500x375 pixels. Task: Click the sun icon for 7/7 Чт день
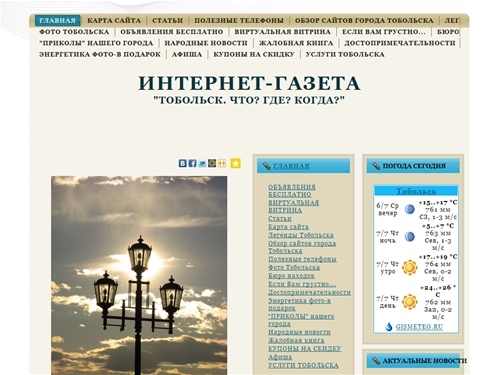coord(409,302)
